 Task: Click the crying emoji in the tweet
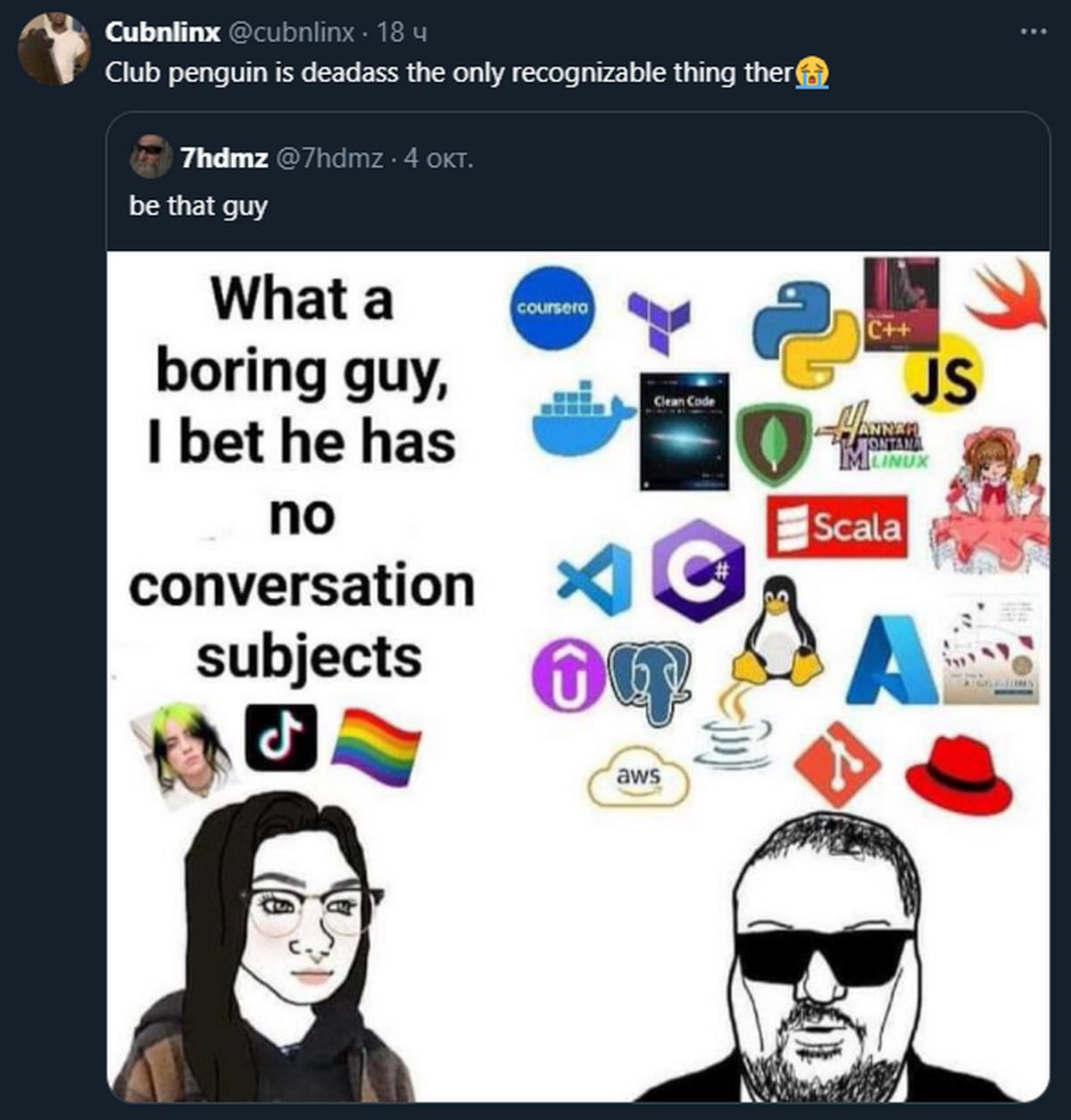pyautogui.click(x=812, y=72)
